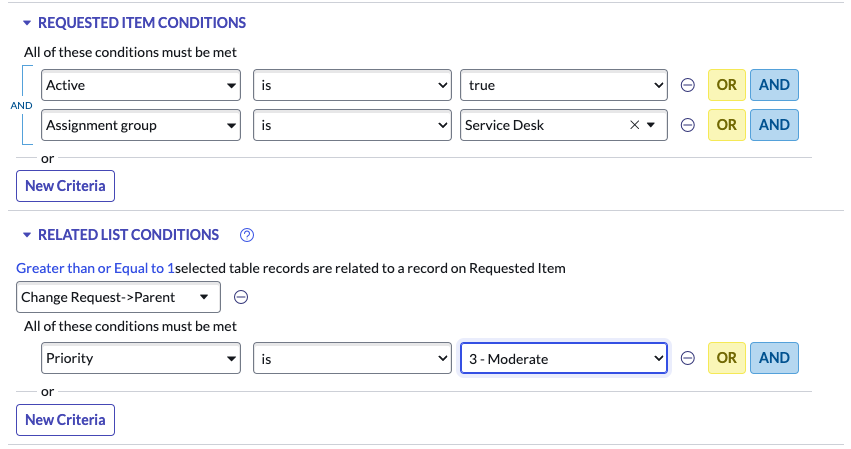Screen dimensions: 851x449
Task: Delete the Priority condition row
Action: 688,358
